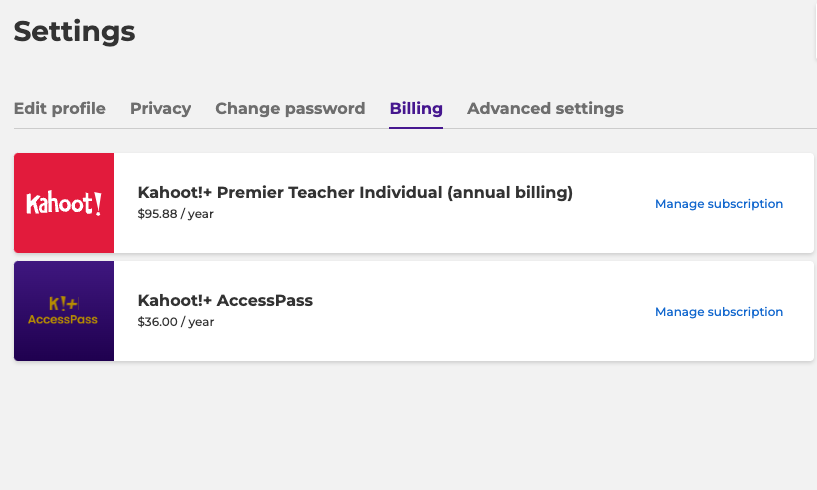The image size is (817, 490).
Task: Click the purple AccessPass logo icon
Action: click(x=64, y=311)
